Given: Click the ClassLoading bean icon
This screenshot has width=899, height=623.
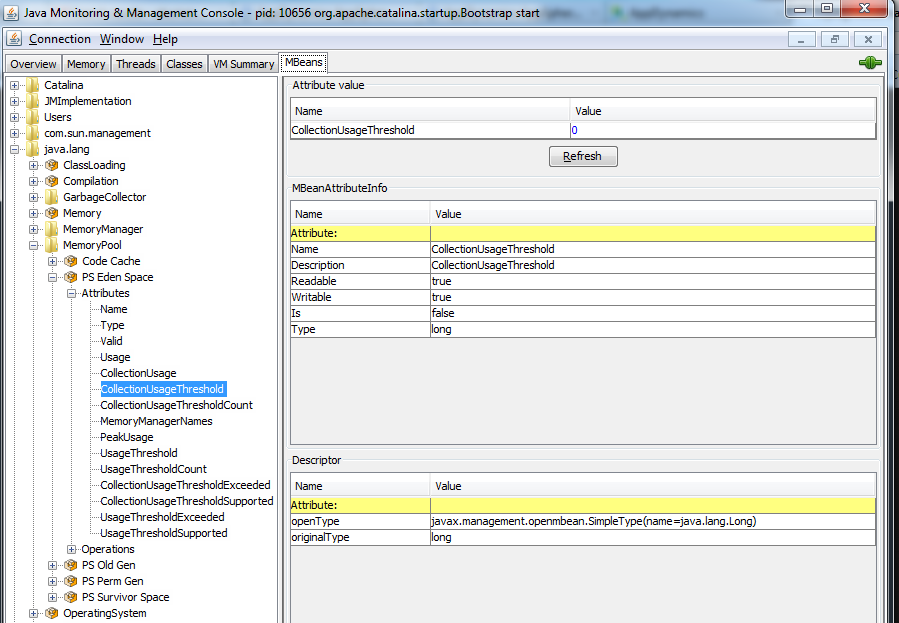Looking at the screenshot, I should [x=52, y=165].
